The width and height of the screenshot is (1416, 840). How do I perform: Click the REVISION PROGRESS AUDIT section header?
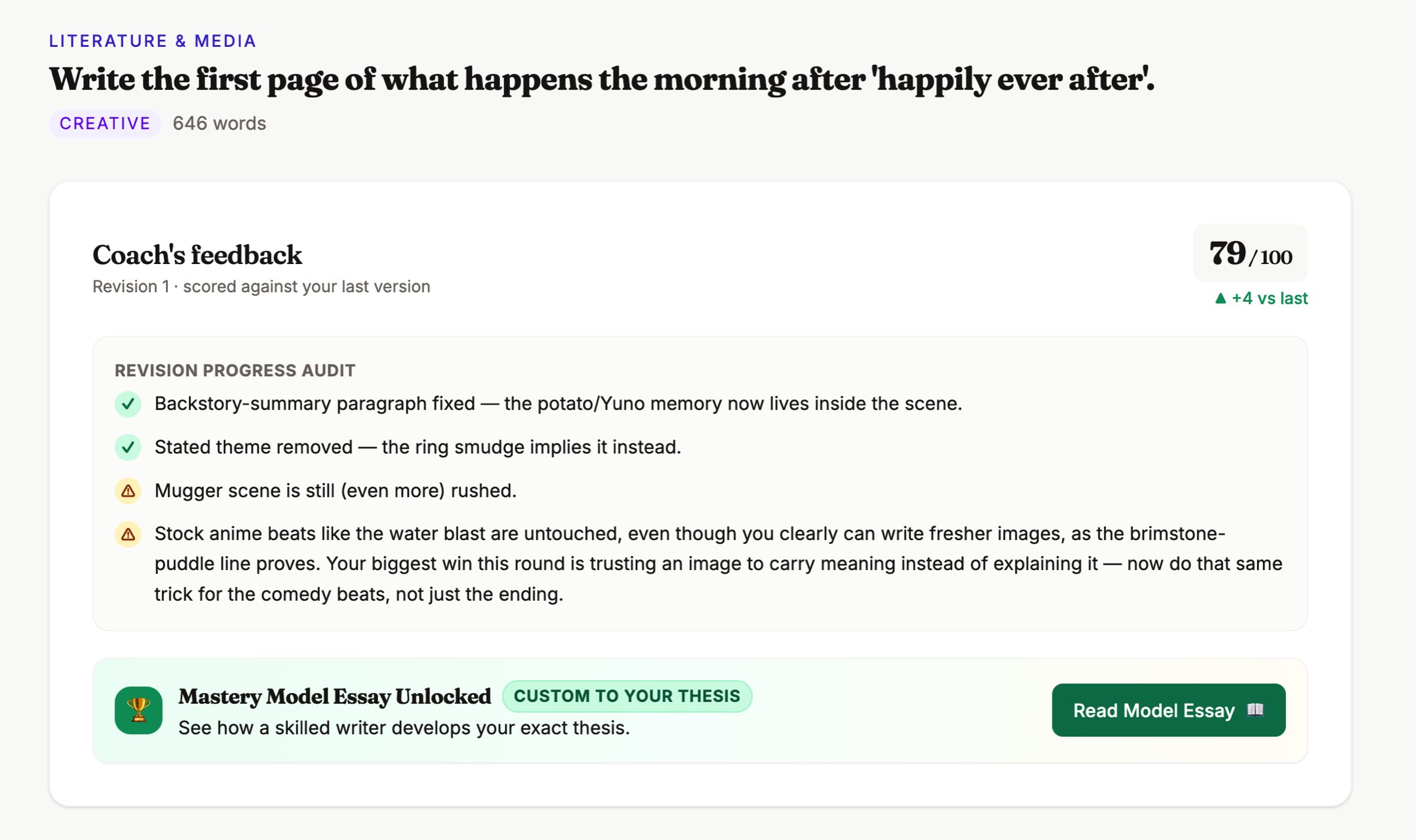click(x=235, y=370)
